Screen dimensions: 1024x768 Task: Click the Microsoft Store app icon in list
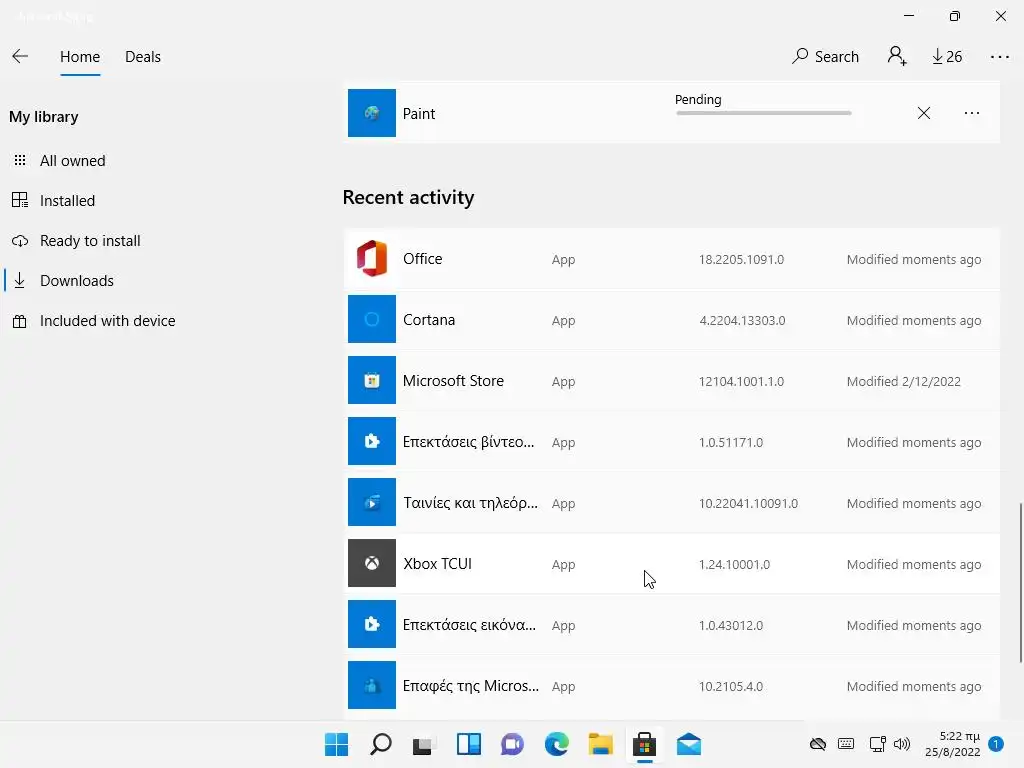[372, 380]
